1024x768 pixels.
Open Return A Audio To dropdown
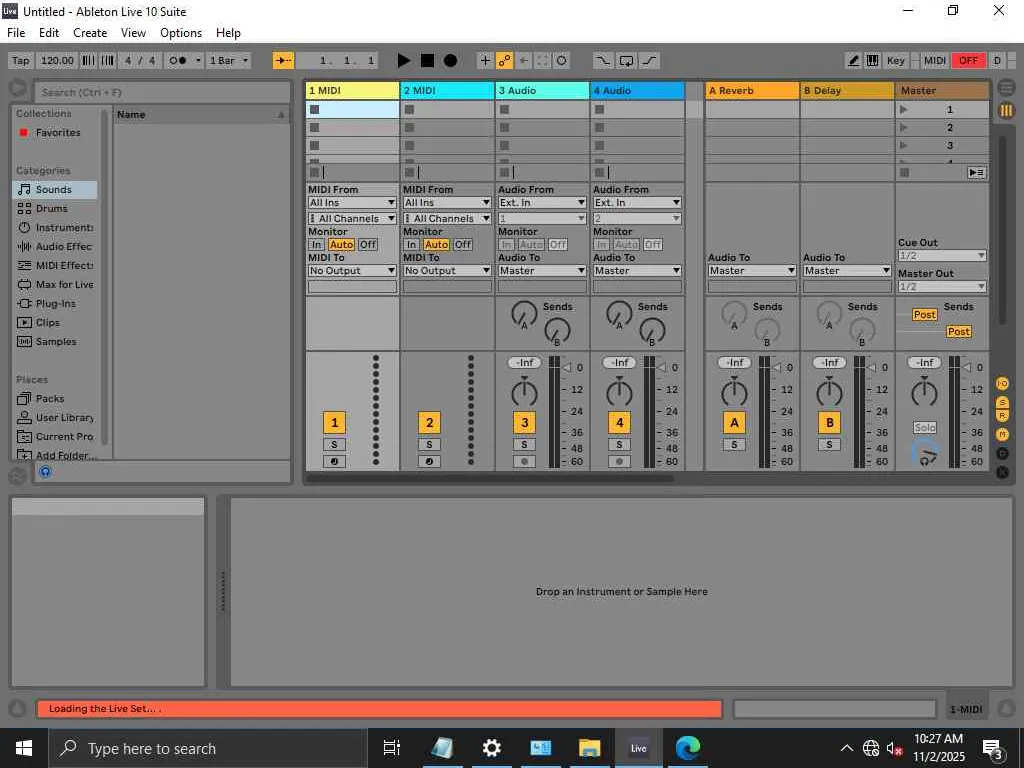752,270
